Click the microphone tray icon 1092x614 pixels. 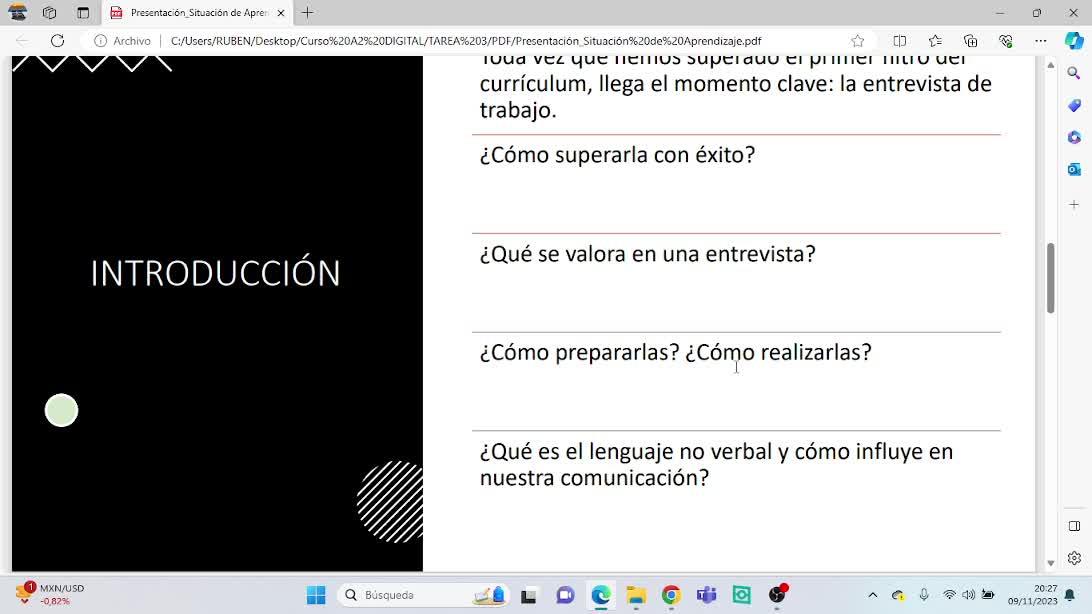pyautogui.click(x=923, y=595)
